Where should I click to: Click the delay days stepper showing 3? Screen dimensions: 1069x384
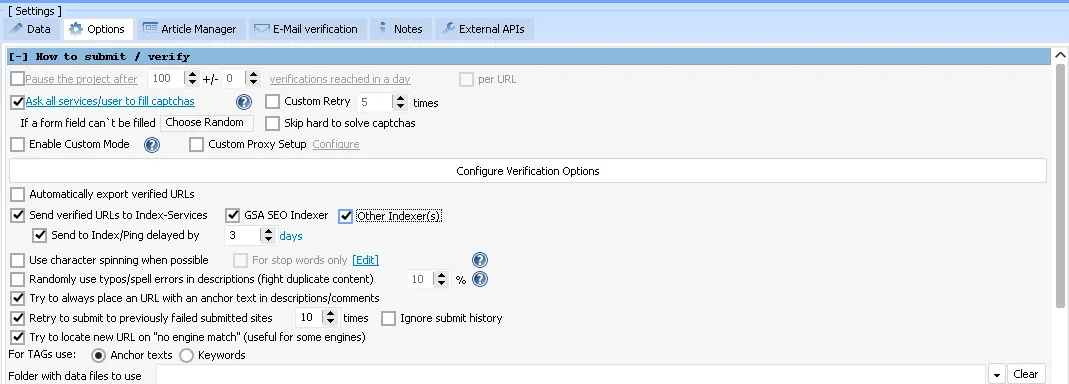click(269, 236)
